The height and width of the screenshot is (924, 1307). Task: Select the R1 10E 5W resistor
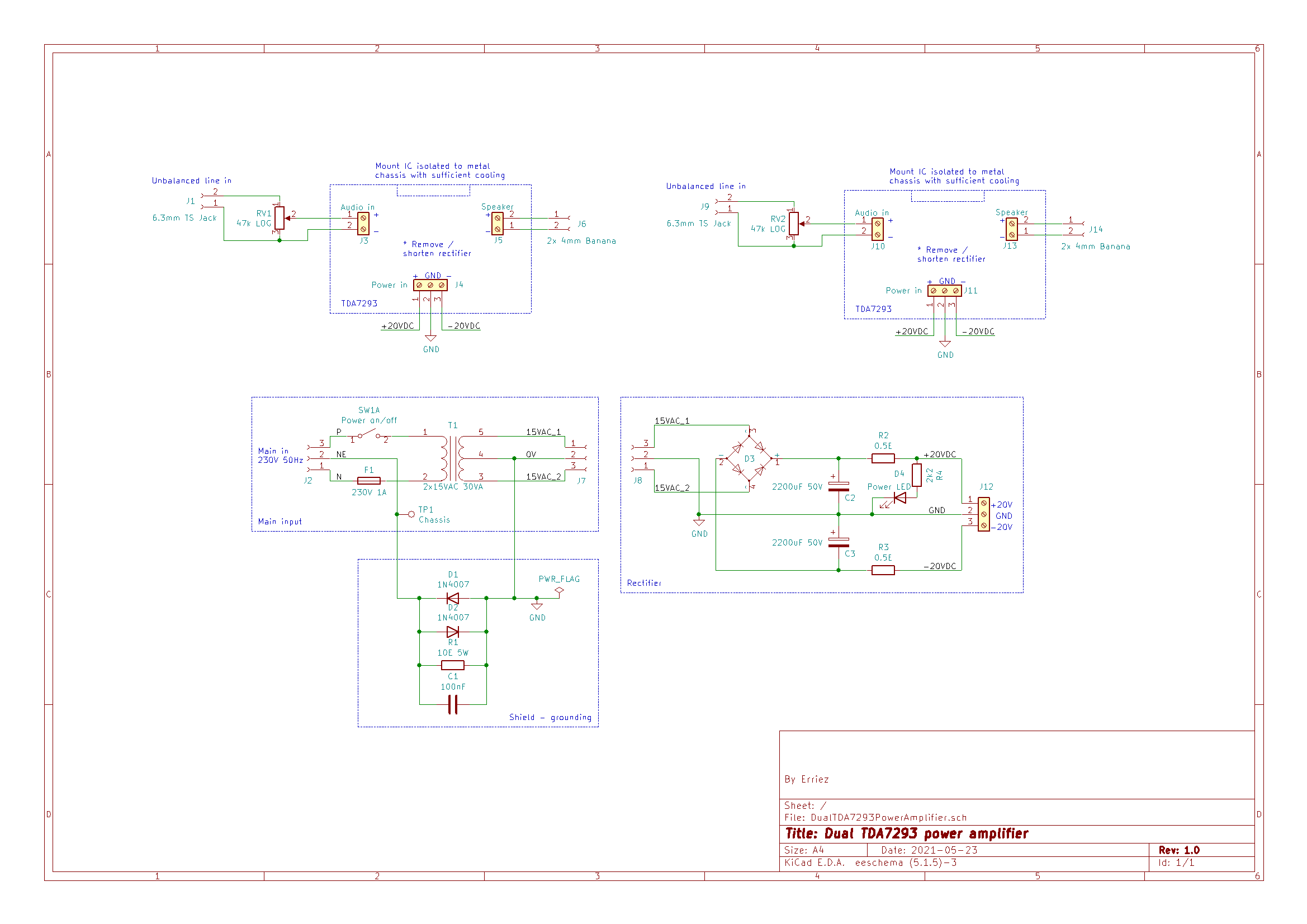453,666
